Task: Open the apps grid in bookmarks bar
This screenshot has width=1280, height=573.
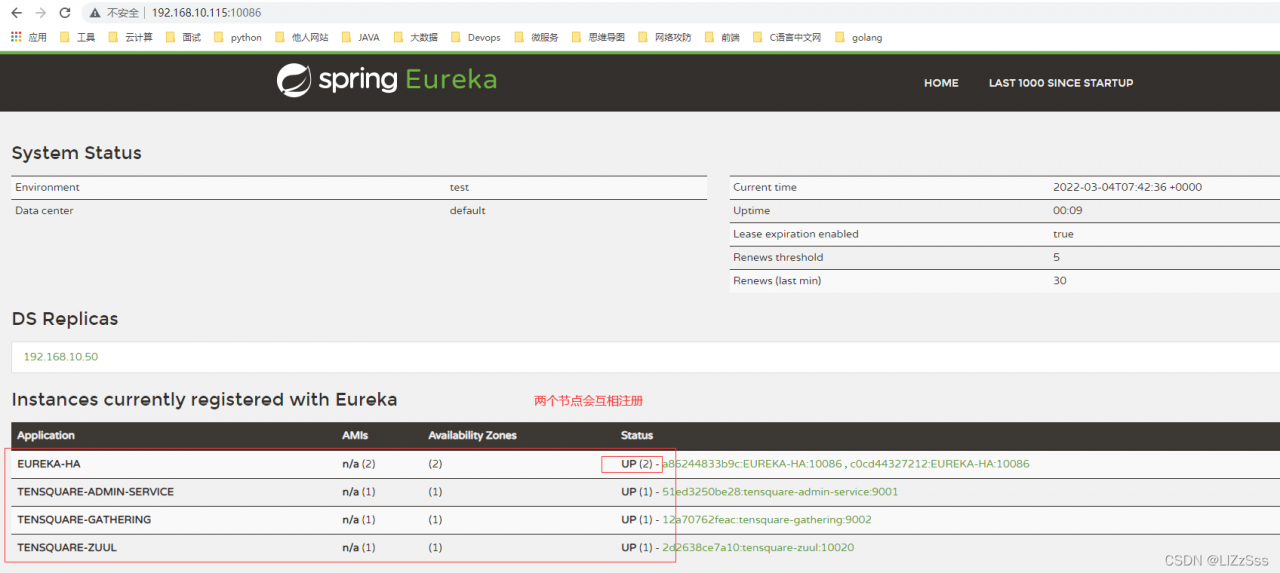Action: pos(28,37)
